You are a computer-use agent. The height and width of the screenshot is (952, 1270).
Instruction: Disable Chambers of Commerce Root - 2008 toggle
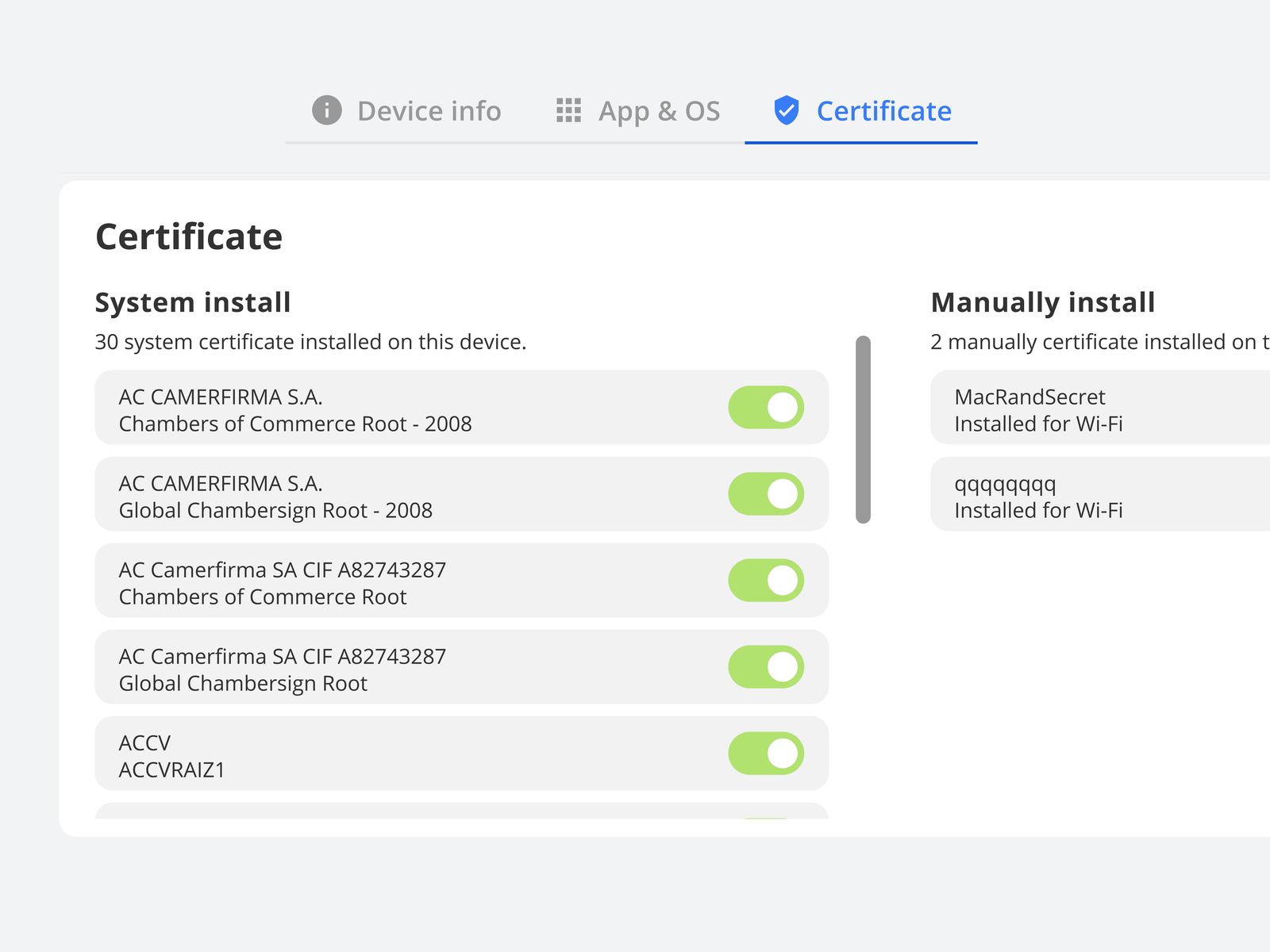[x=766, y=408]
